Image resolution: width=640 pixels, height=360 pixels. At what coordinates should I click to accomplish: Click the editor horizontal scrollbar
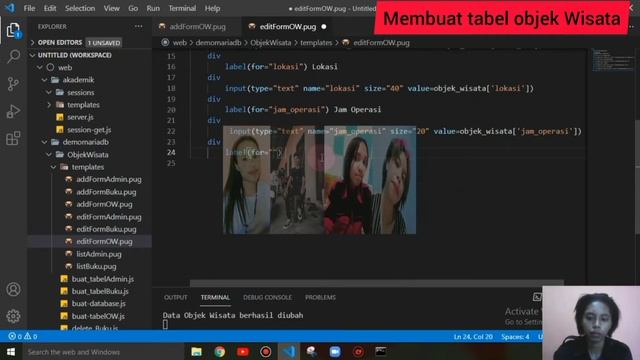[x=377, y=282]
